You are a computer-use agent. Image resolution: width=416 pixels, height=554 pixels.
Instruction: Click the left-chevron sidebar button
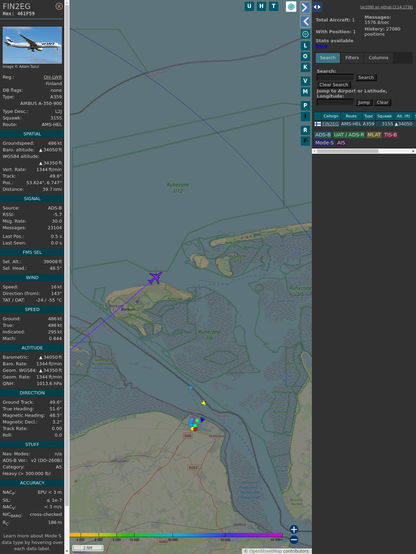(305, 22)
